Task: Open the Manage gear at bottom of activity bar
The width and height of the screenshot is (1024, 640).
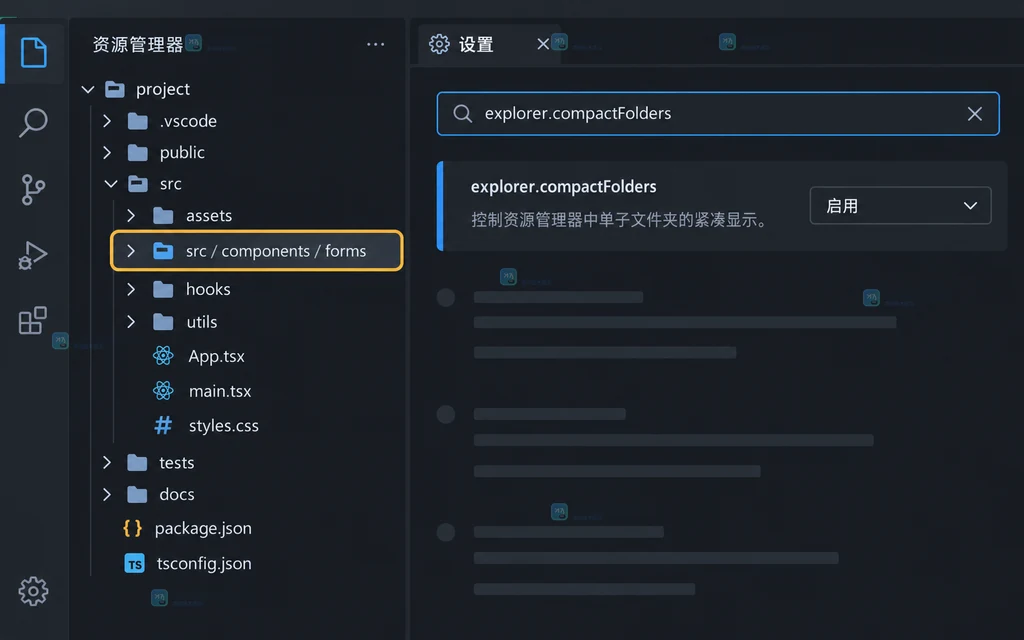Action: point(33,591)
